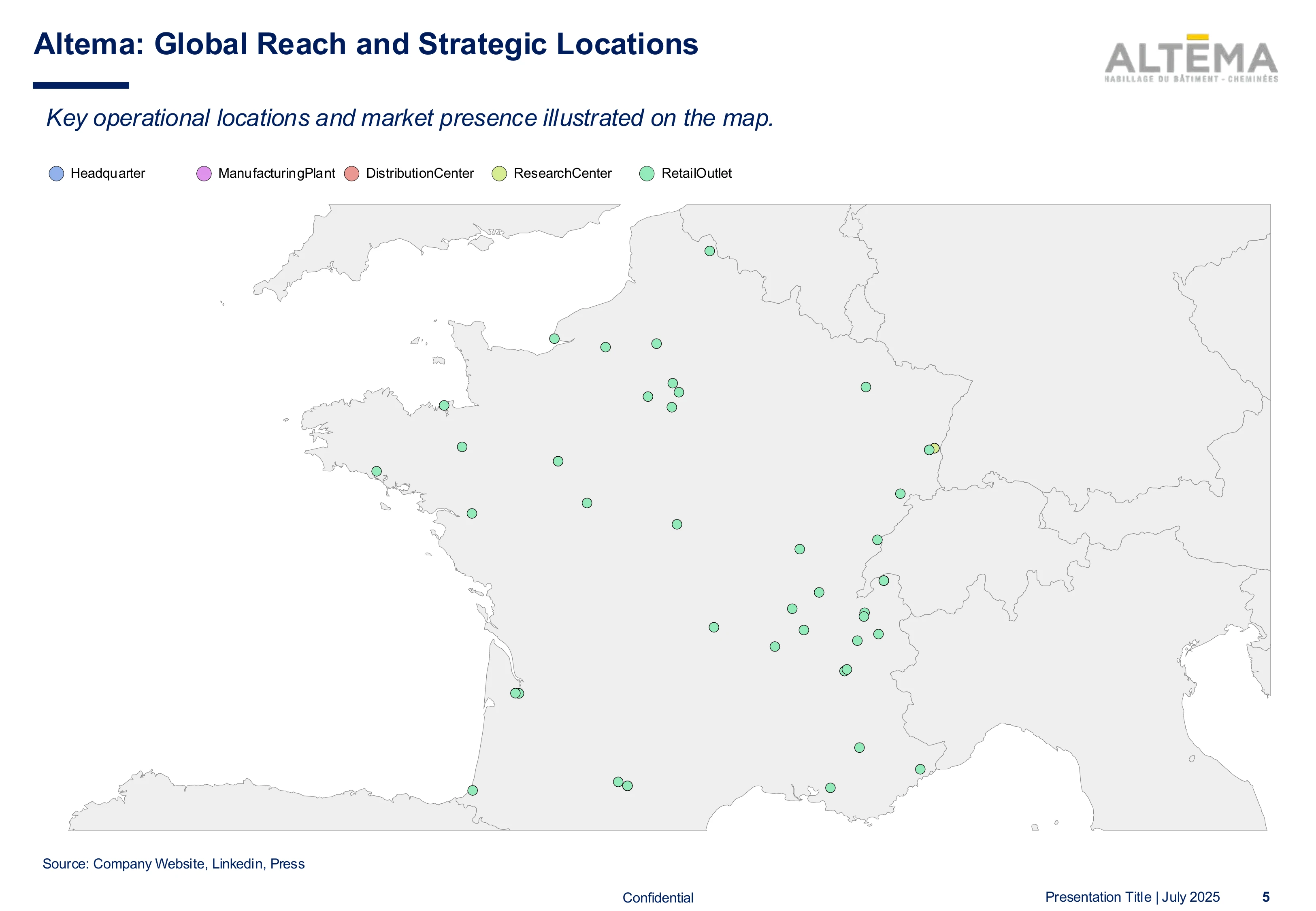Click the retail marker at the Spanish border on the Atlantic coast

[x=473, y=791]
